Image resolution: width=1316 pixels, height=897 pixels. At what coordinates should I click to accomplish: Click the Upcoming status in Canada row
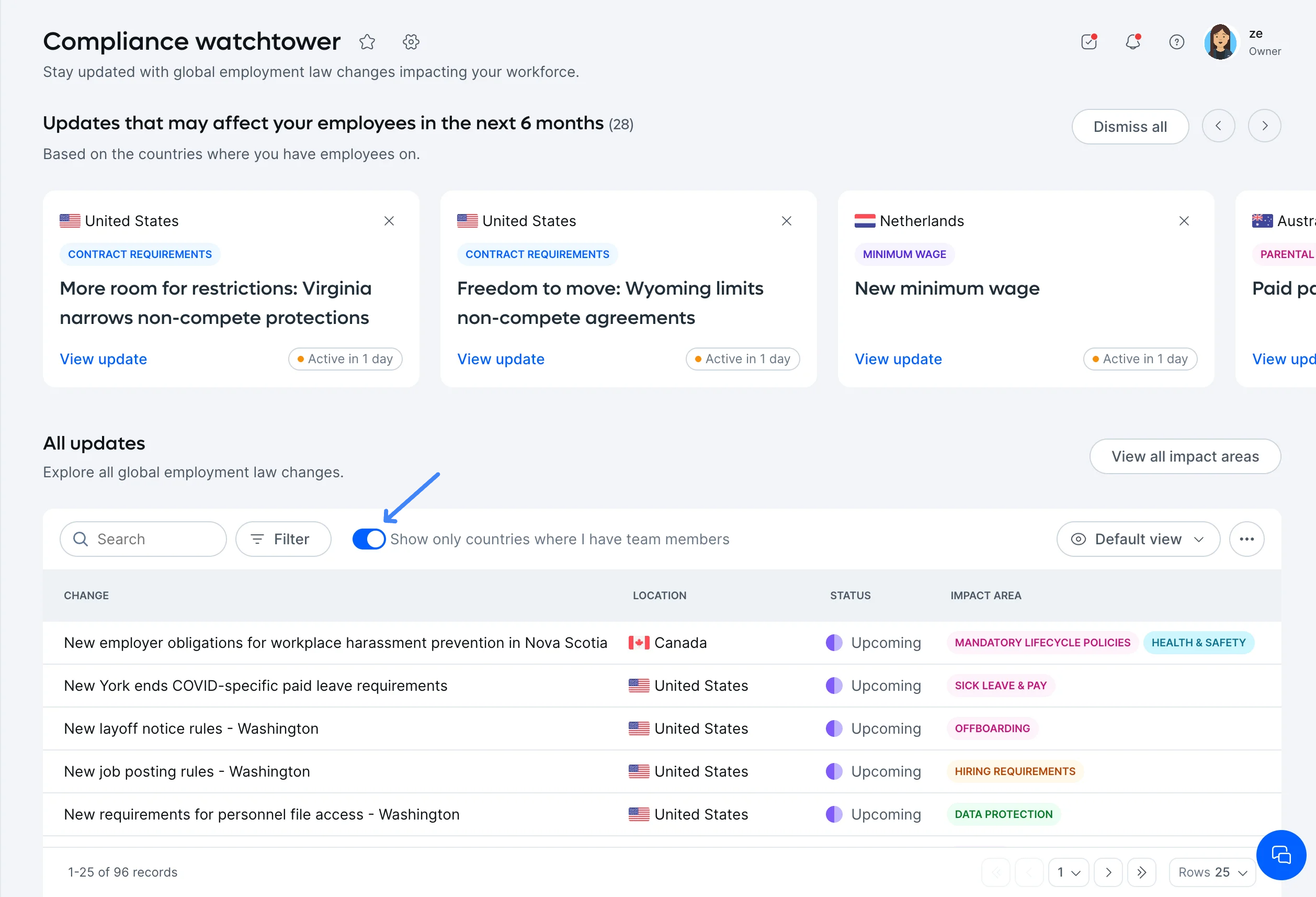tap(873, 643)
